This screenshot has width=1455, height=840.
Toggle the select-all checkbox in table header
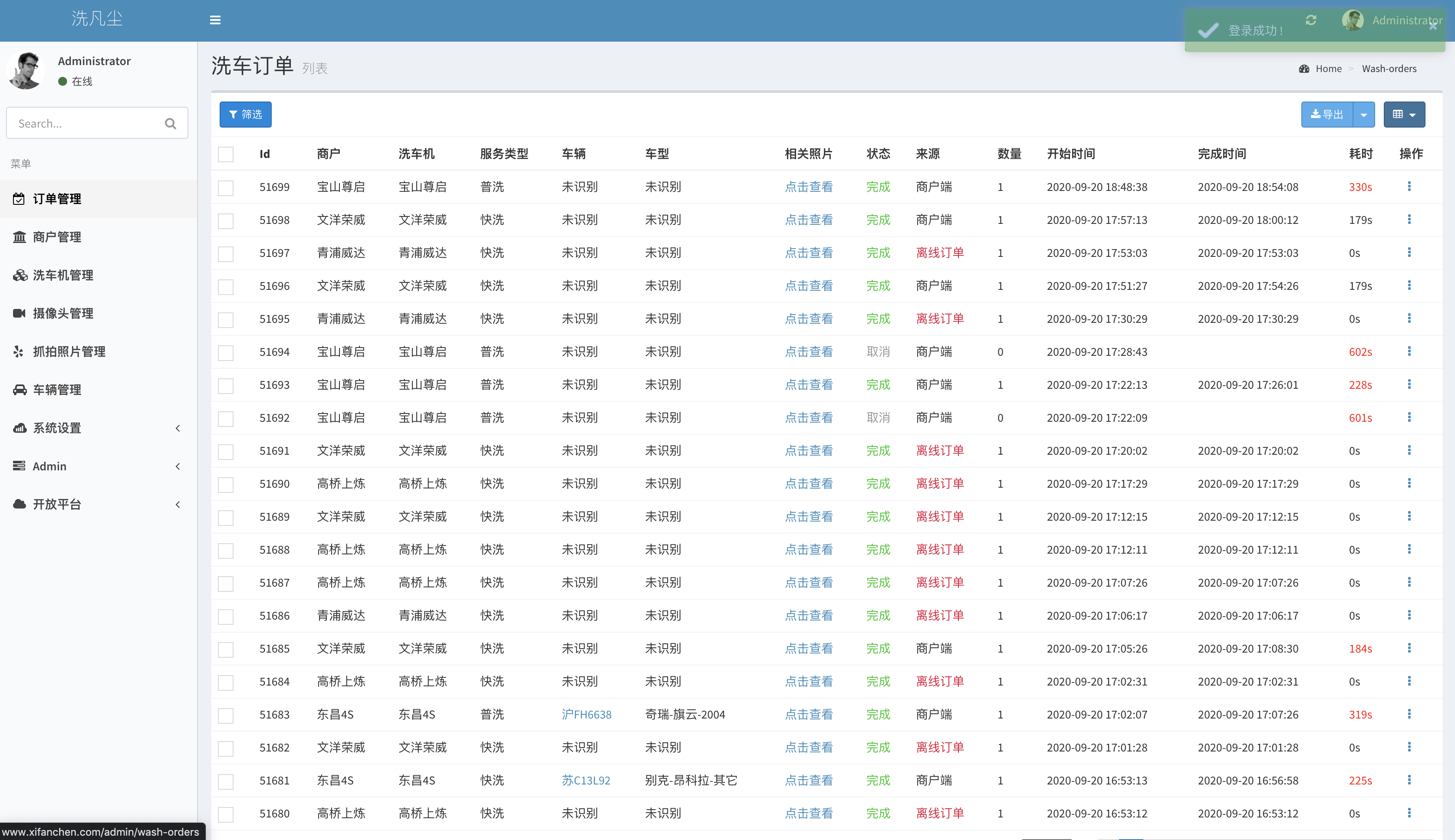[226, 154]
